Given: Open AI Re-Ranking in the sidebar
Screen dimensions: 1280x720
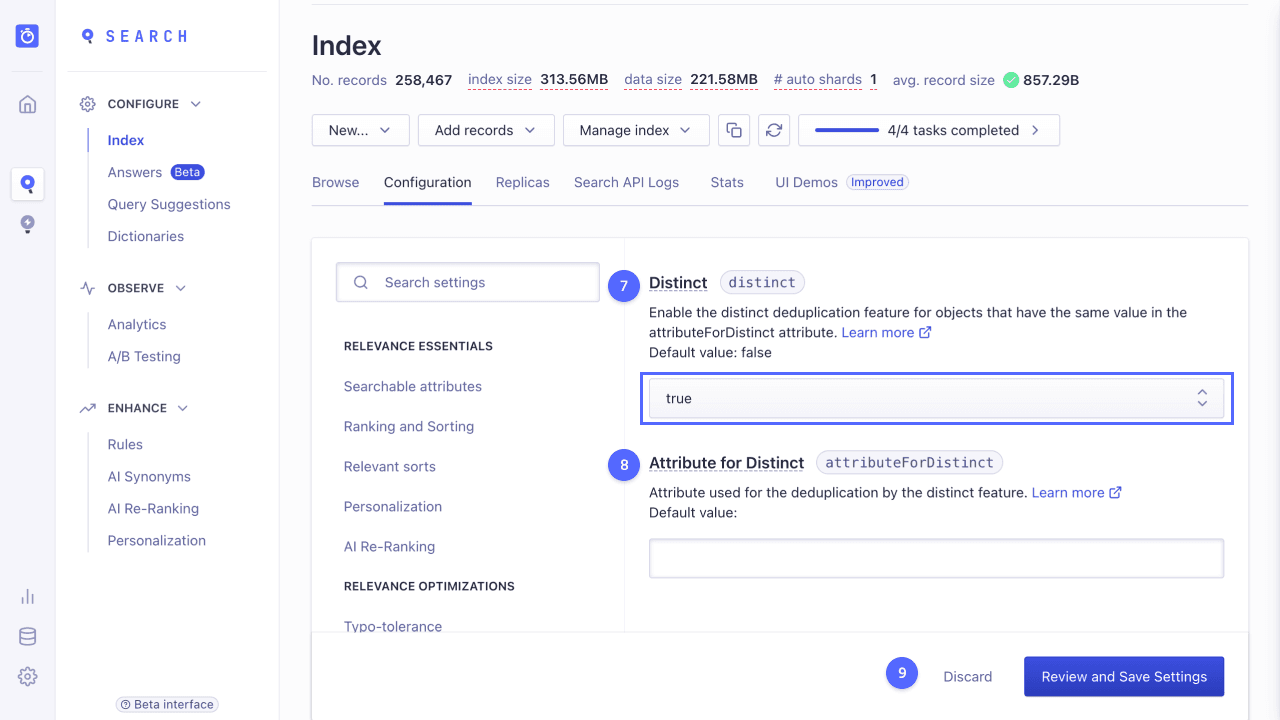Looking at the screenshot, I should coord(153,508).
